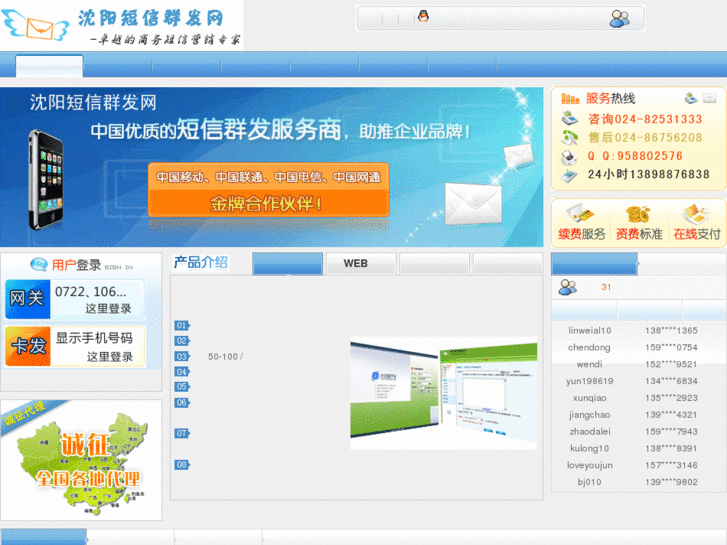Click the green telephone icon beside 售后

point(569,137)
